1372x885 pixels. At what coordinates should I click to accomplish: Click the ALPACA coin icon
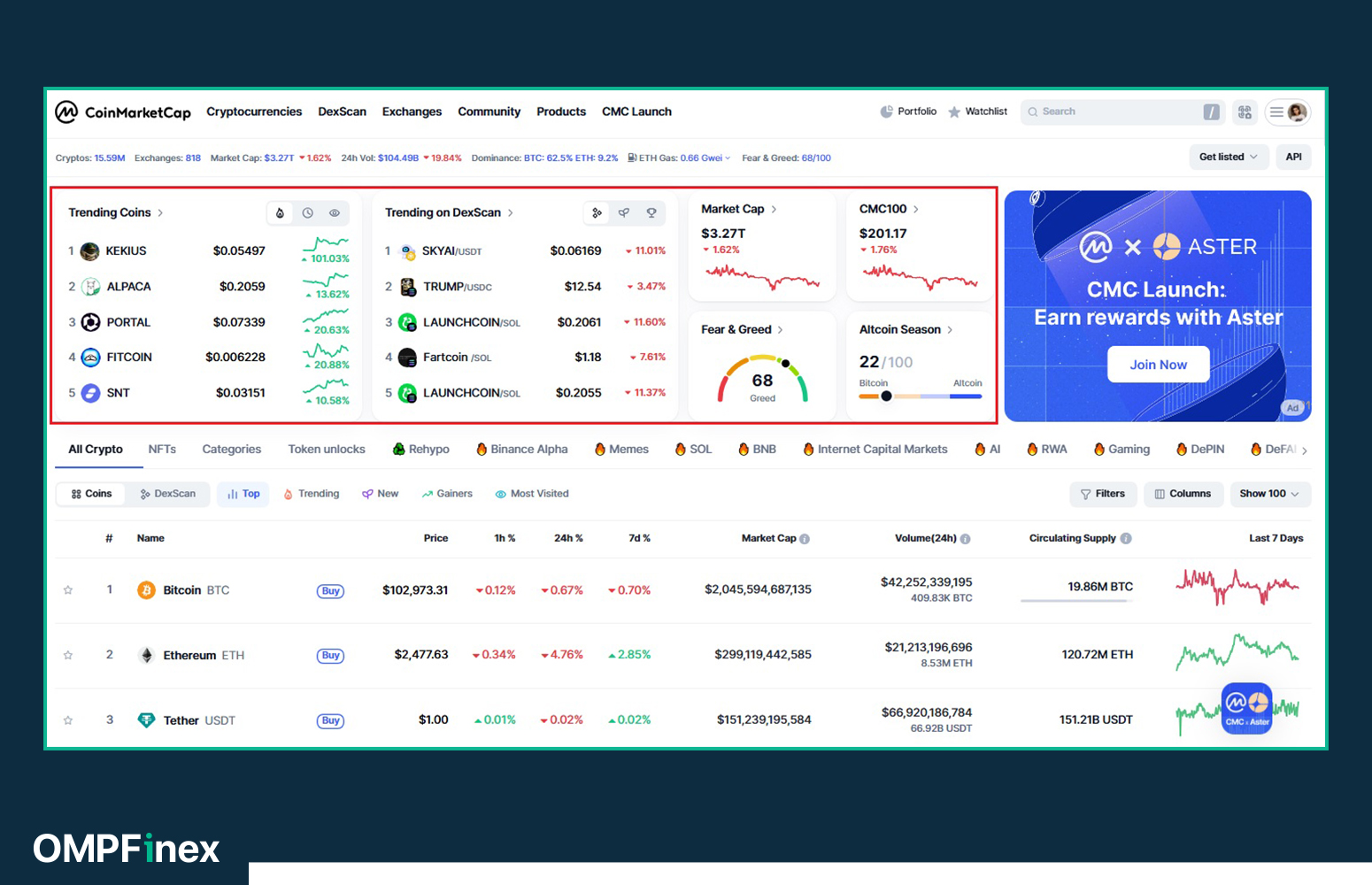(x=90, y=287)
